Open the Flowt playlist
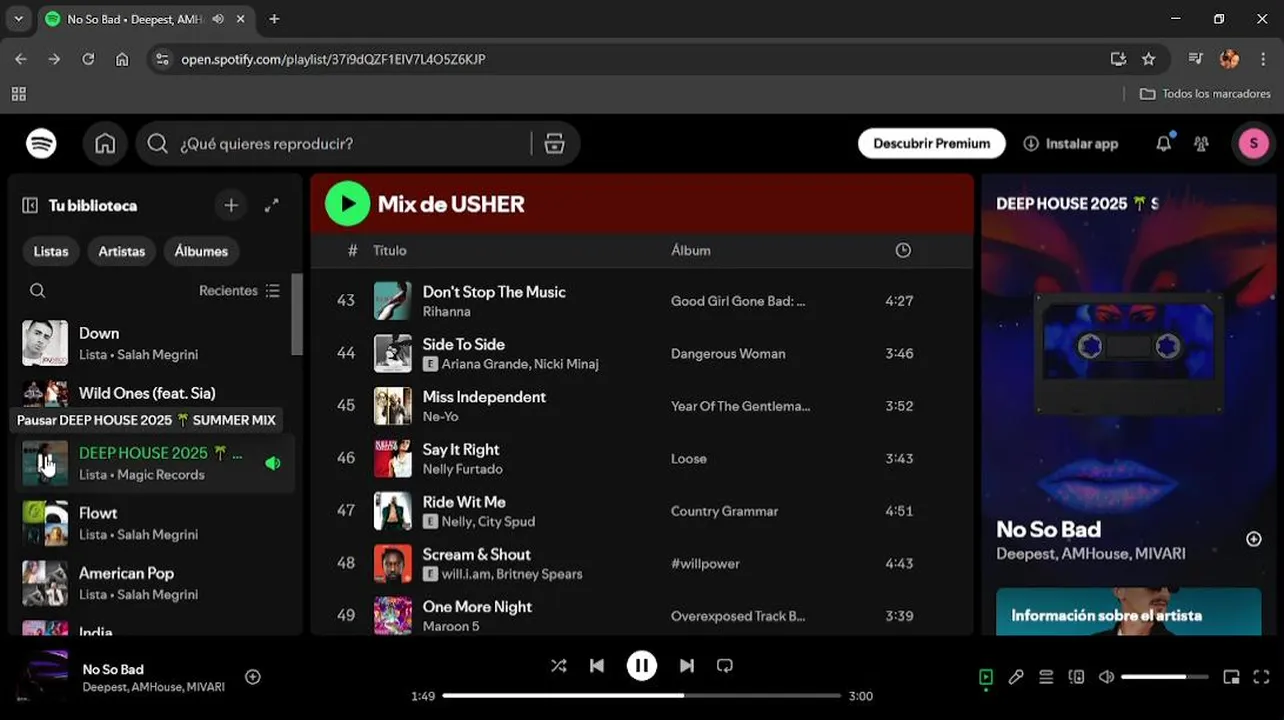The height and width of the screenshot is (720, 1284). point(155,523)
